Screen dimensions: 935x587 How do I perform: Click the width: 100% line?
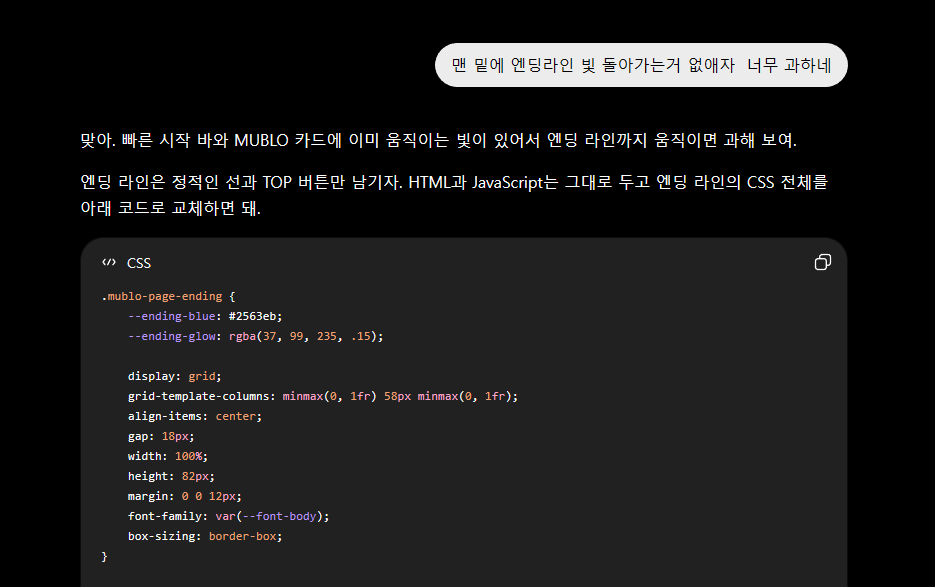coord(168,456)
